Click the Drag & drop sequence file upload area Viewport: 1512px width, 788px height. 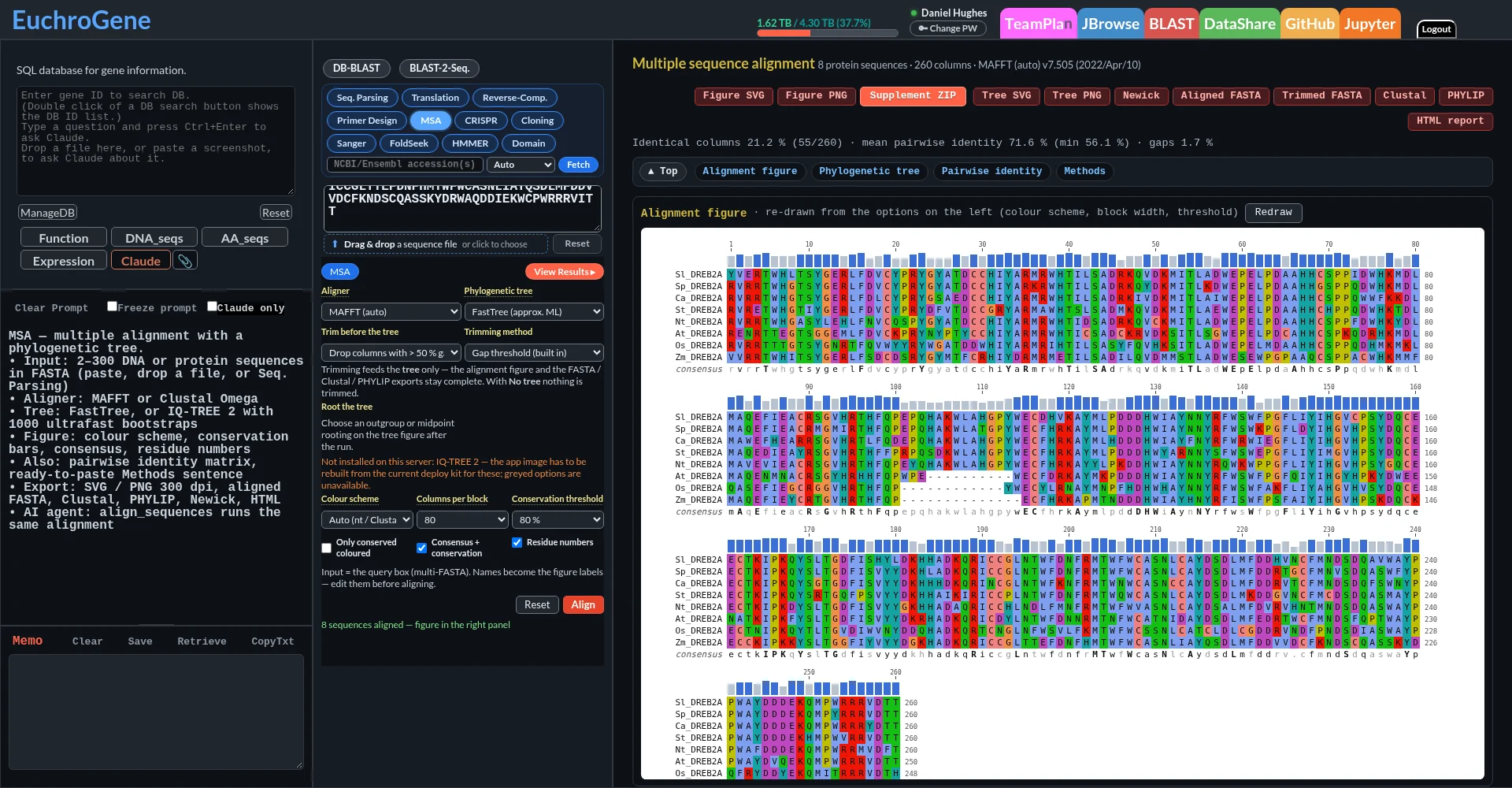click(435, 244)
